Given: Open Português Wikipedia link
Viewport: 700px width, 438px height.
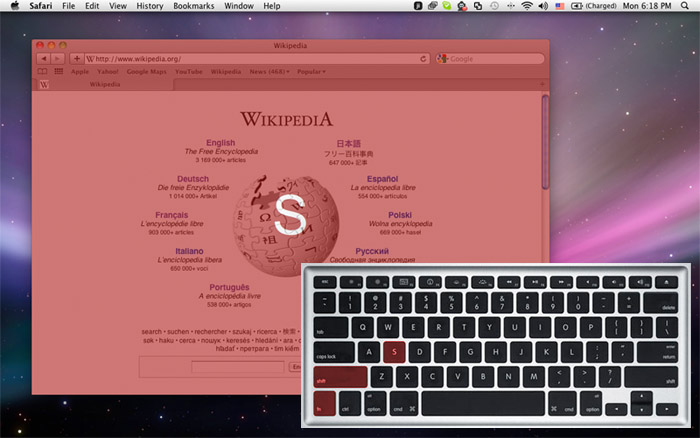Looking at the screenshot, I should tap(229, 287).
